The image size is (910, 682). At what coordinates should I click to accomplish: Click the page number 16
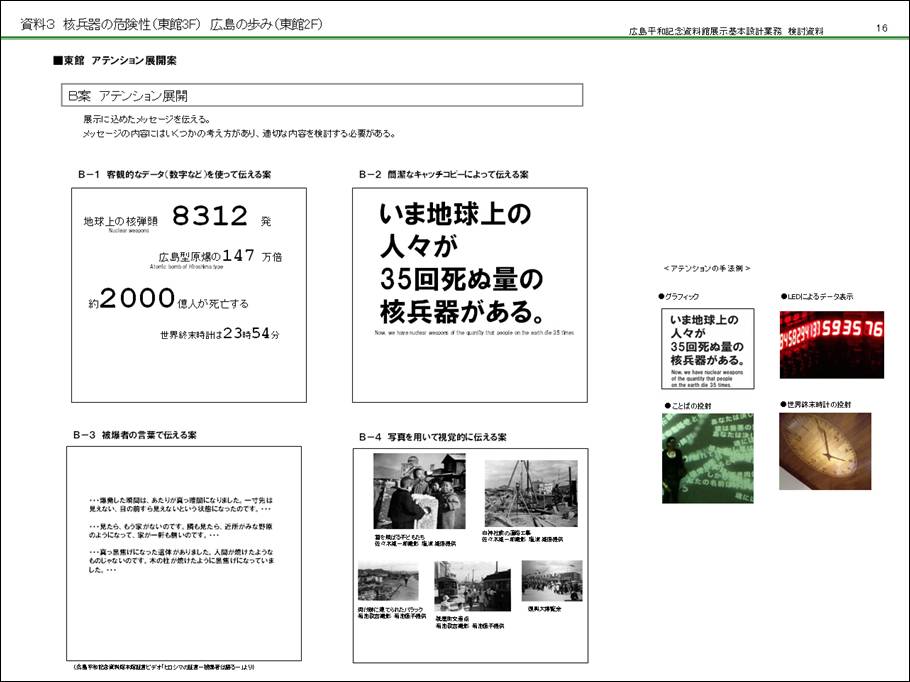tap(882, 28)
